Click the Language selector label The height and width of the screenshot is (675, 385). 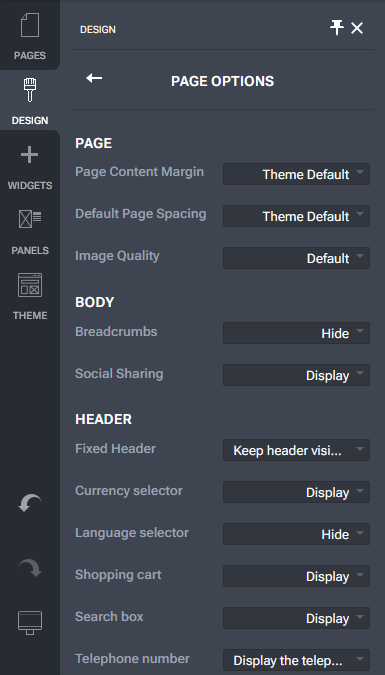(132, 533)
